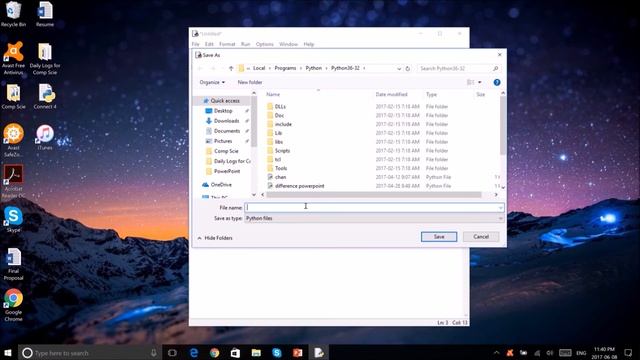Screen dimensions: 640x360
Task: Open the Comp Scie desktop folder icon
Action: coord(13,97)
